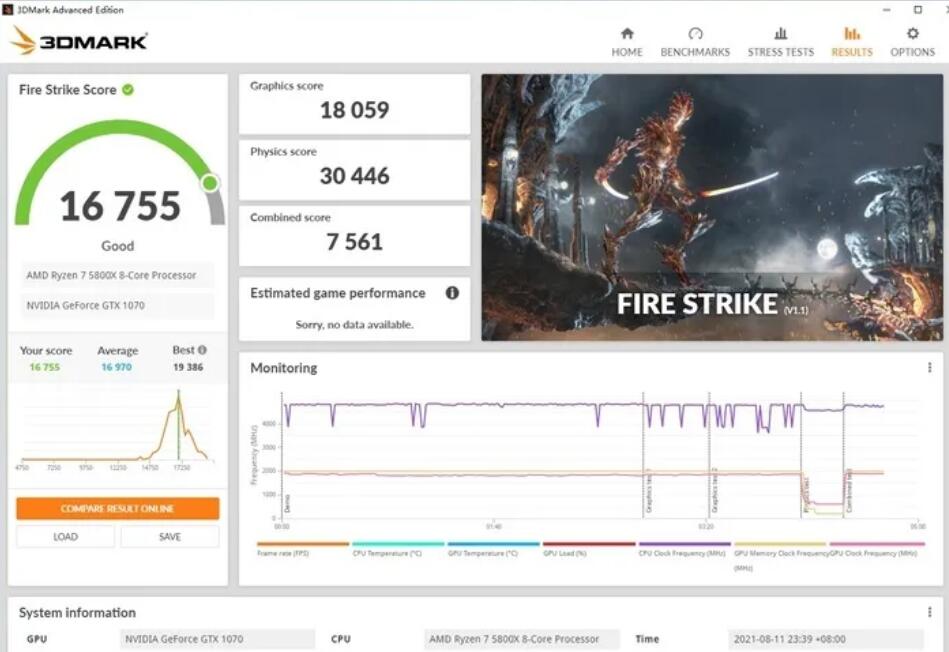The image size is (949, 652).
Task: Click the Results bar-chart icon
Action: (851, 33)
